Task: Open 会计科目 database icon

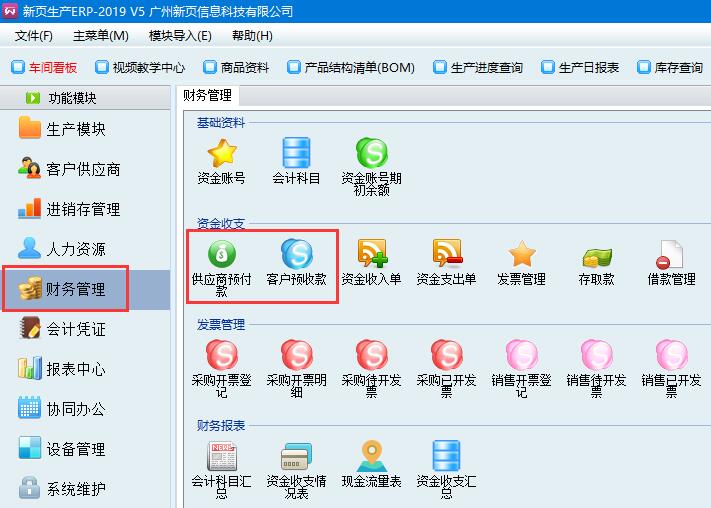Action: pos(296,154)
